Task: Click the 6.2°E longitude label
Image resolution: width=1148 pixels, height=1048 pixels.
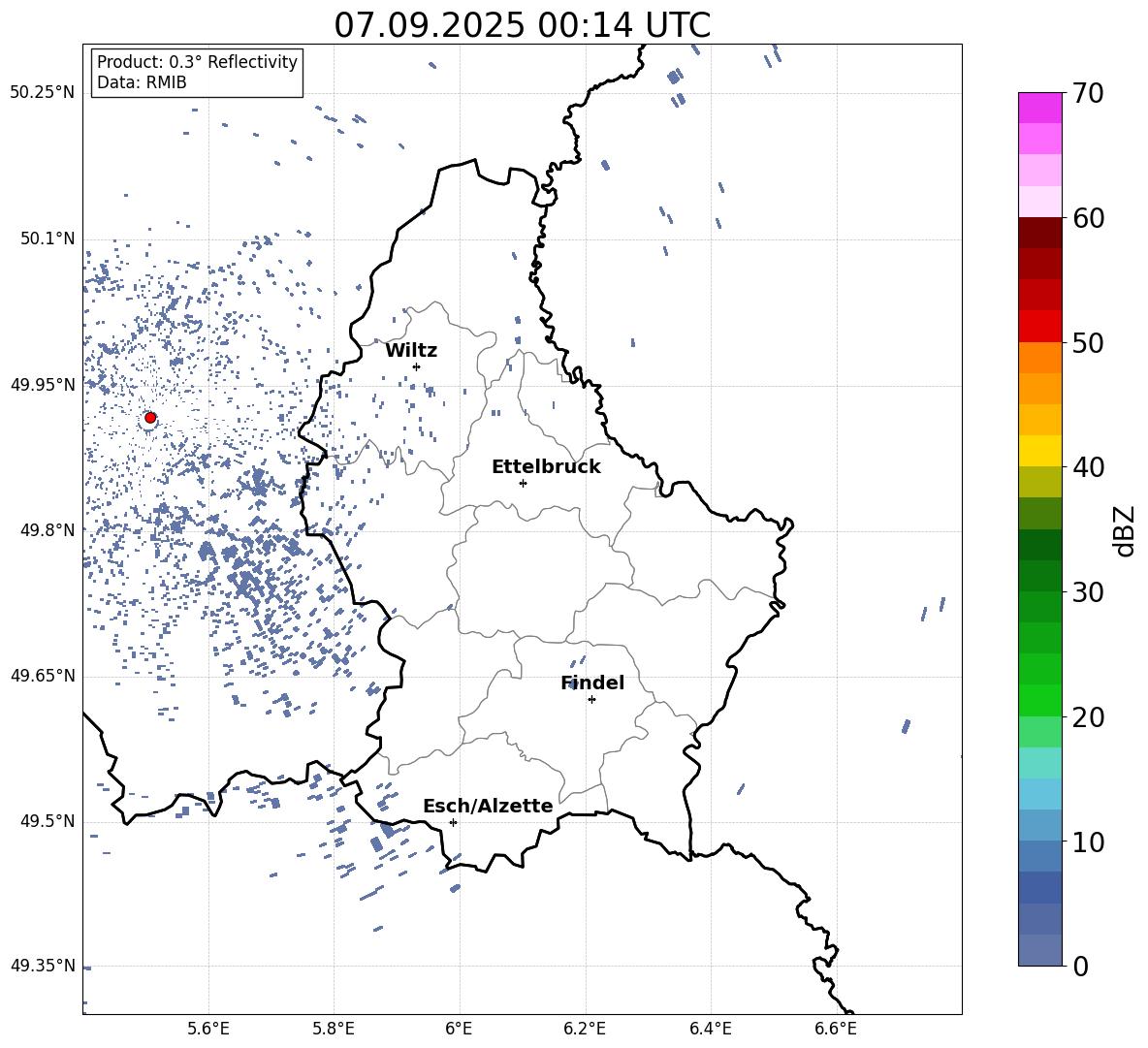Action: [x=585, y=1029]
